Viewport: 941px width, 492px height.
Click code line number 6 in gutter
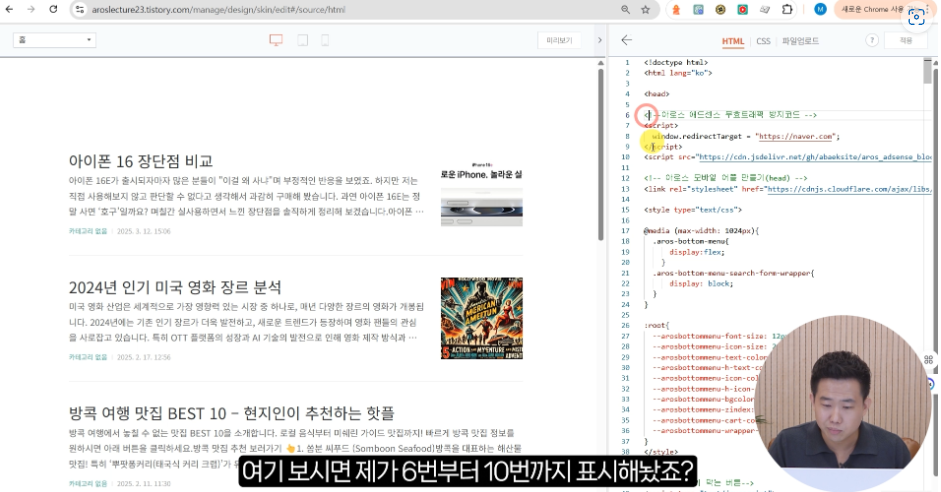[x=627, y=115]
